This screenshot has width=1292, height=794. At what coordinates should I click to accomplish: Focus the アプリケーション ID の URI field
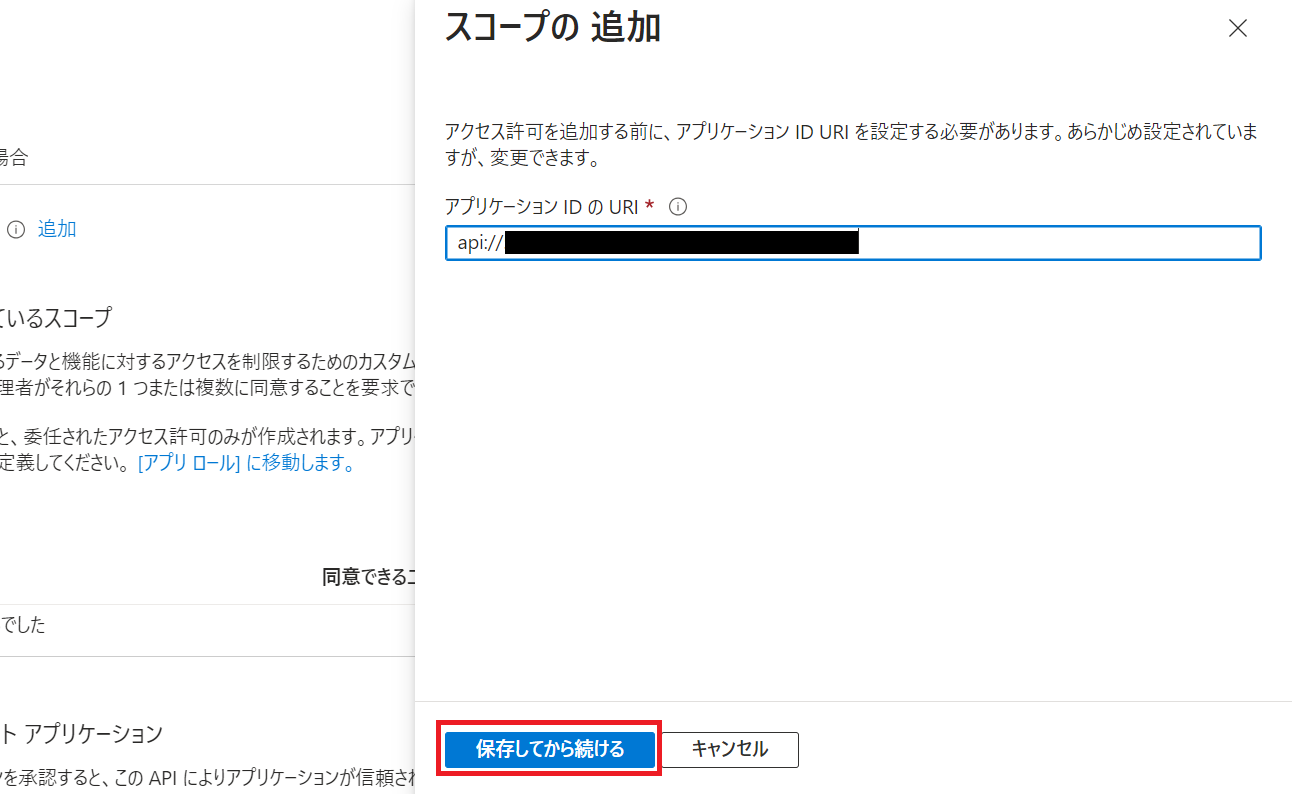click(853, 243)
